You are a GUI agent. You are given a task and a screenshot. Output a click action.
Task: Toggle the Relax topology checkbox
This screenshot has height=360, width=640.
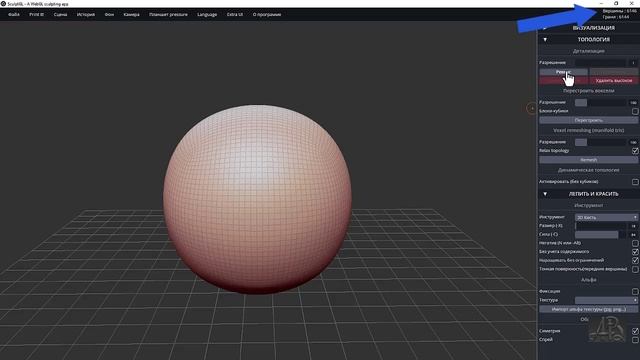pyautogui.click(x=635, y=151)
